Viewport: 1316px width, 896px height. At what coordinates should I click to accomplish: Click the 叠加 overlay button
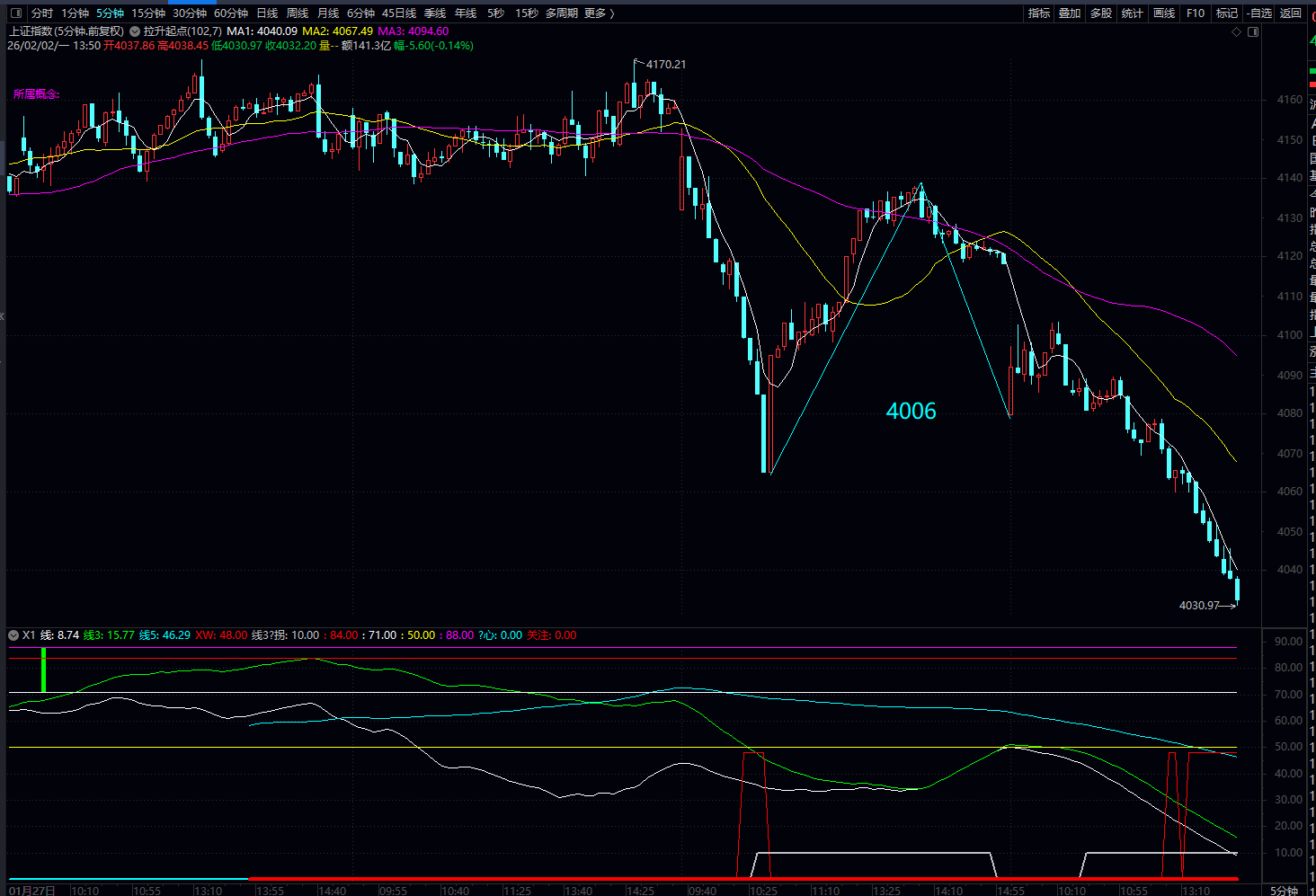[x=1070, y=13]
